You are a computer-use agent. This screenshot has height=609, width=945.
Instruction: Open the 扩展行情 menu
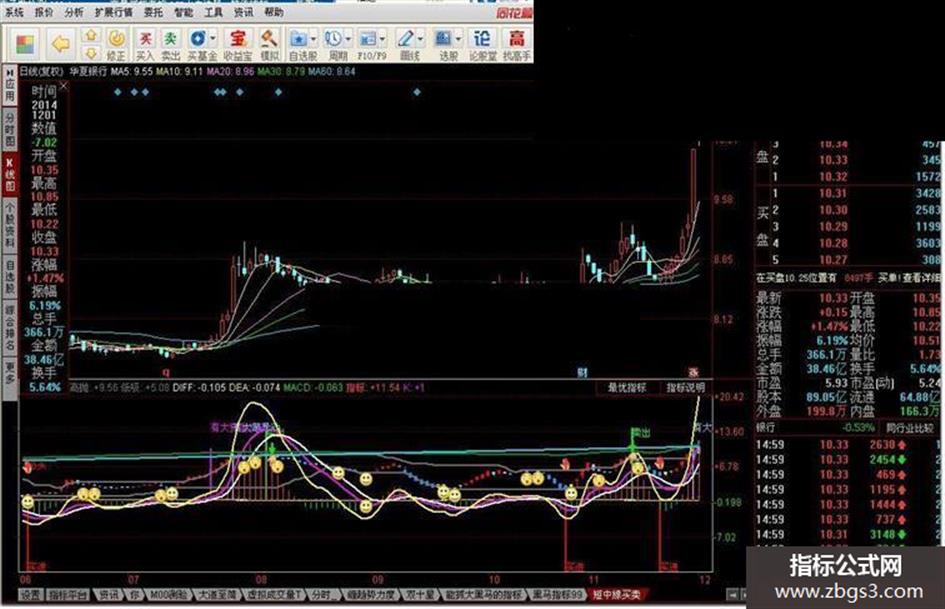coord(113,12)
